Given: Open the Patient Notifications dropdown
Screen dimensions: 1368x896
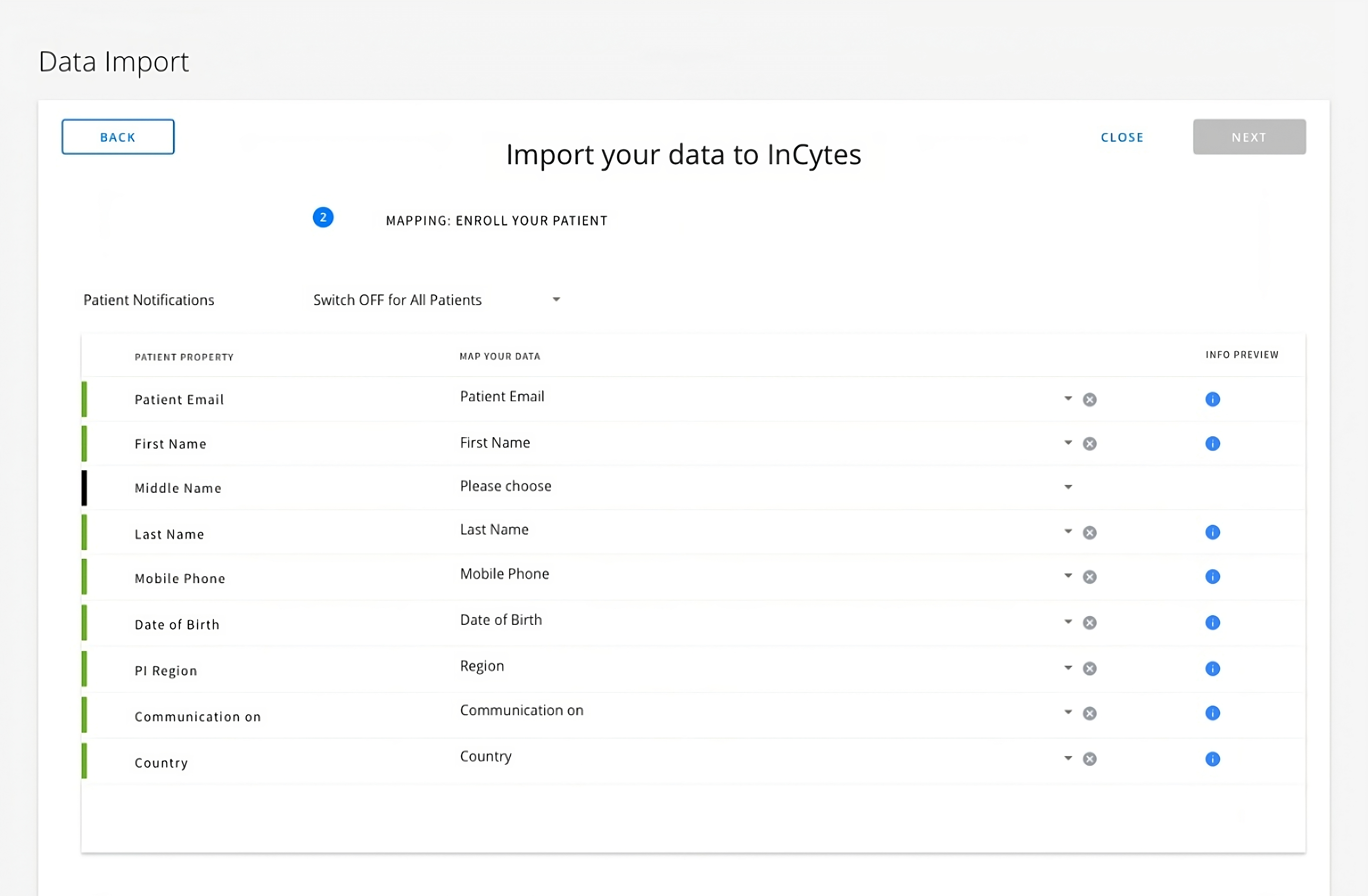Looking at the screenshot, I should coord(555,299).
